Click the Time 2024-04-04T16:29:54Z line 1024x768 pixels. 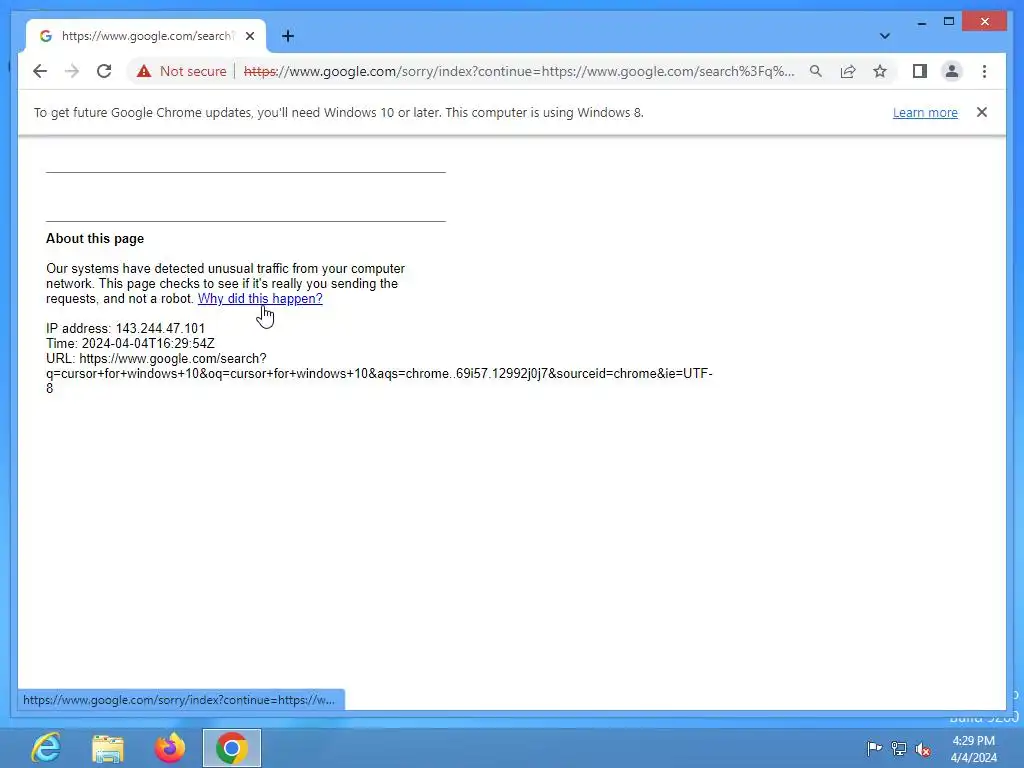(x=130, y=344)
